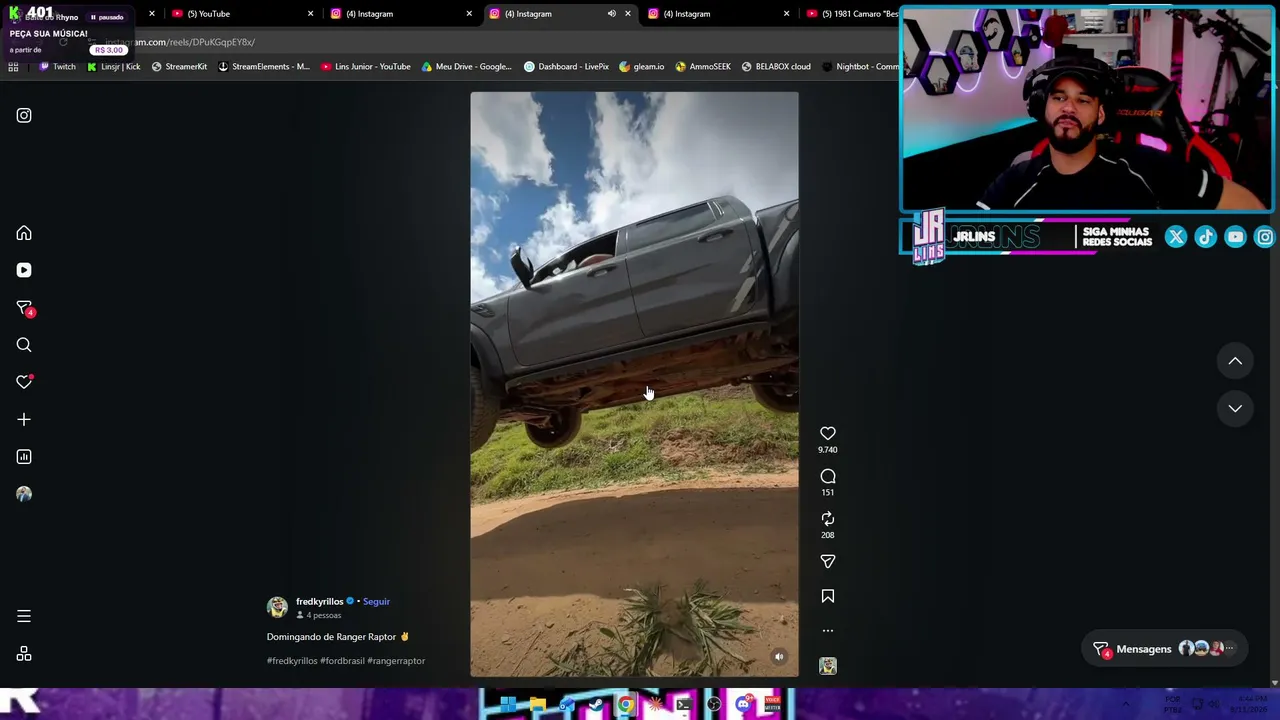This screenshot has width=1280, height=720.
Task: View the 4 pessoas tagged people
Action: [319, 615]
